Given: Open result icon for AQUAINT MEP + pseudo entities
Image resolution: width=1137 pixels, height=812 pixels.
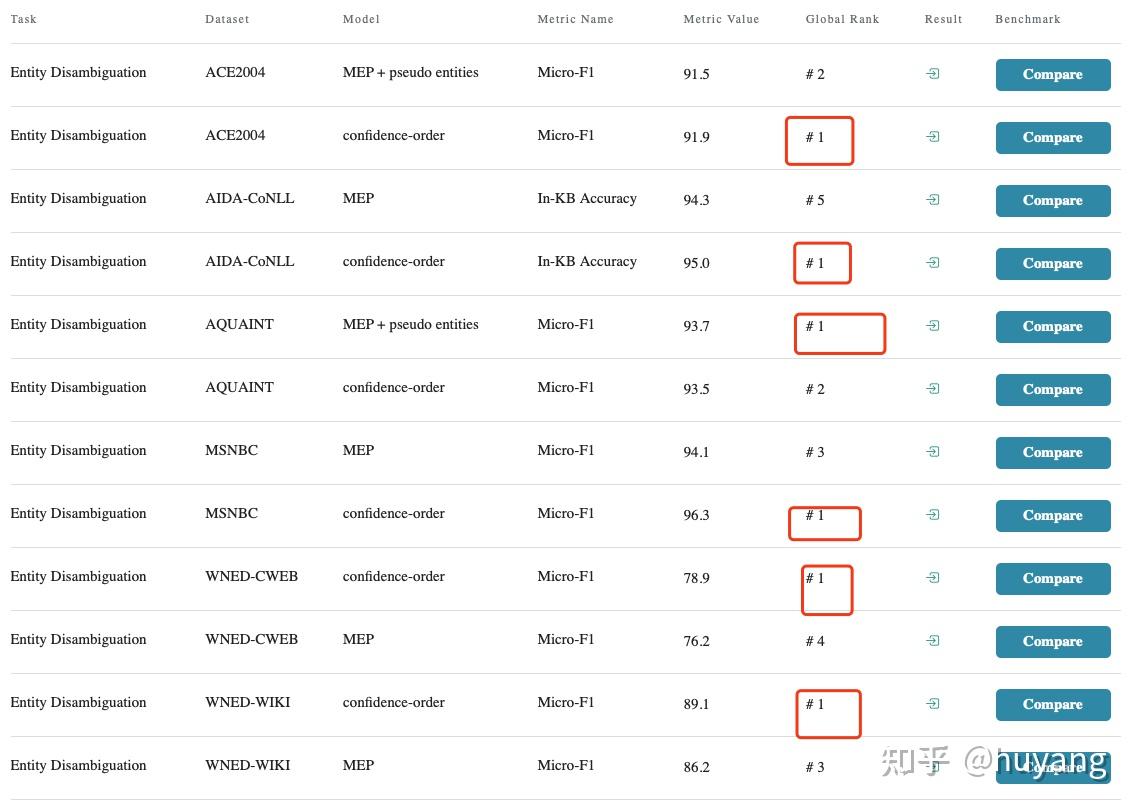Looking at the screenshot, I should tap(932, 326).
